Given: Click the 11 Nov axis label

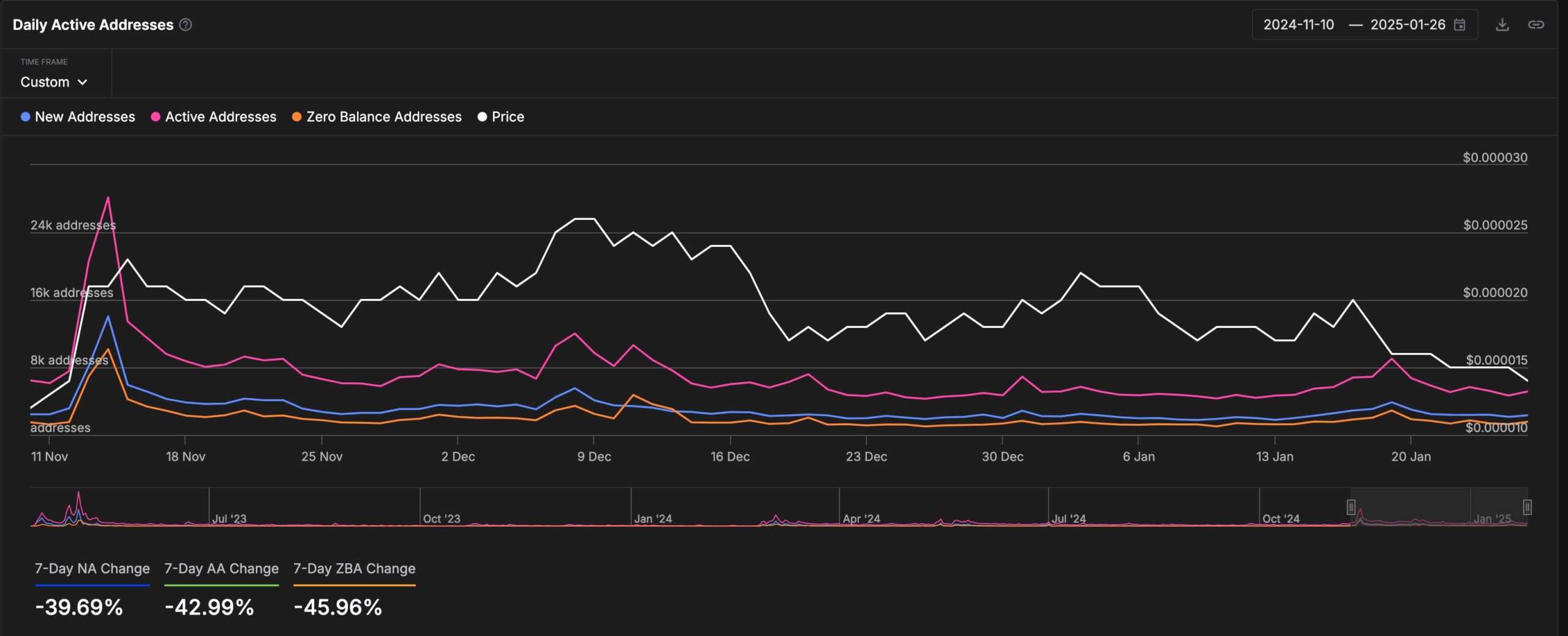Looking at the screenshot, I should click(50, 456).
